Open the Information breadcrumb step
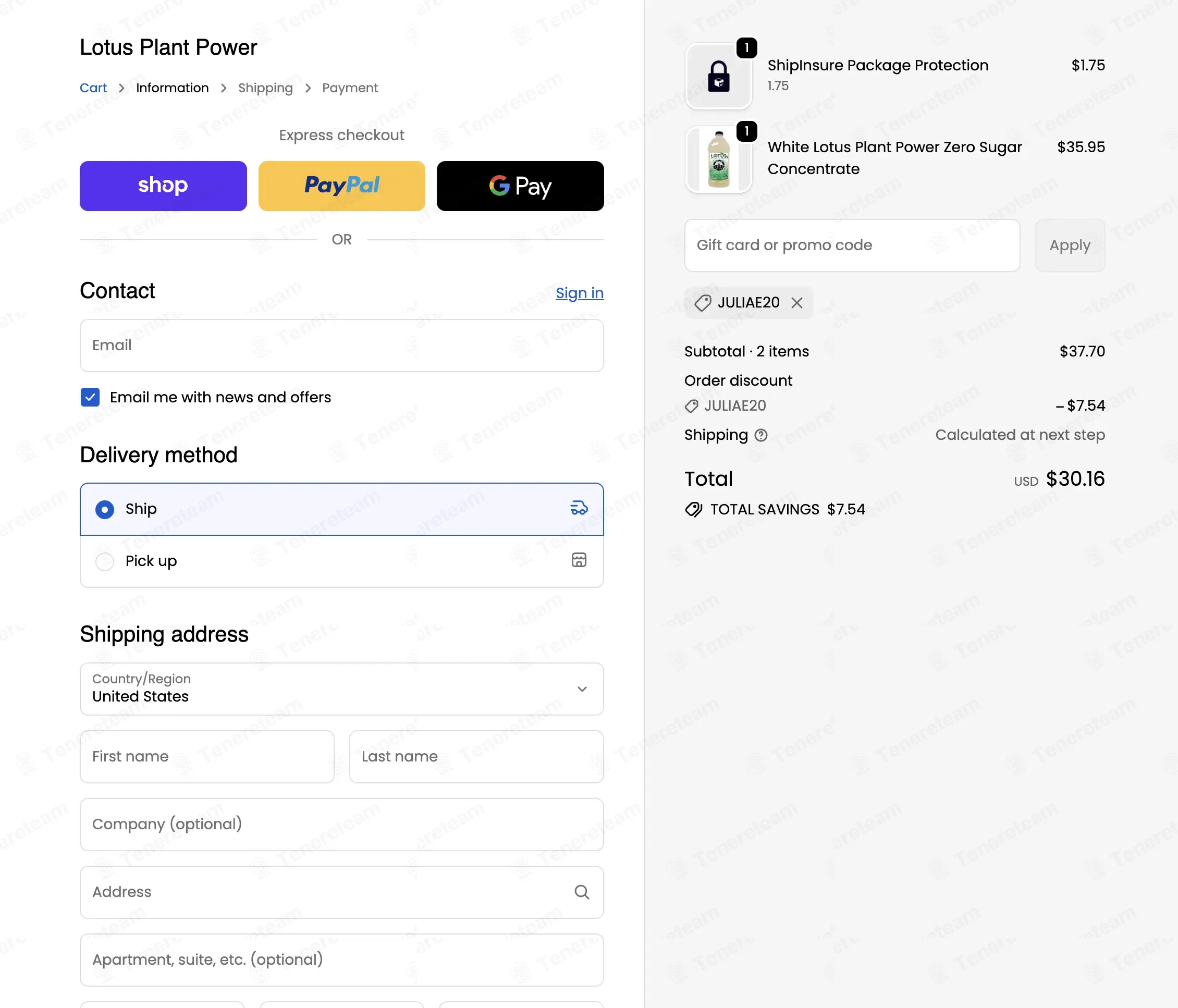This screenshot has width=1178, height=1008. pyautogui.click(x=172, y=88)
